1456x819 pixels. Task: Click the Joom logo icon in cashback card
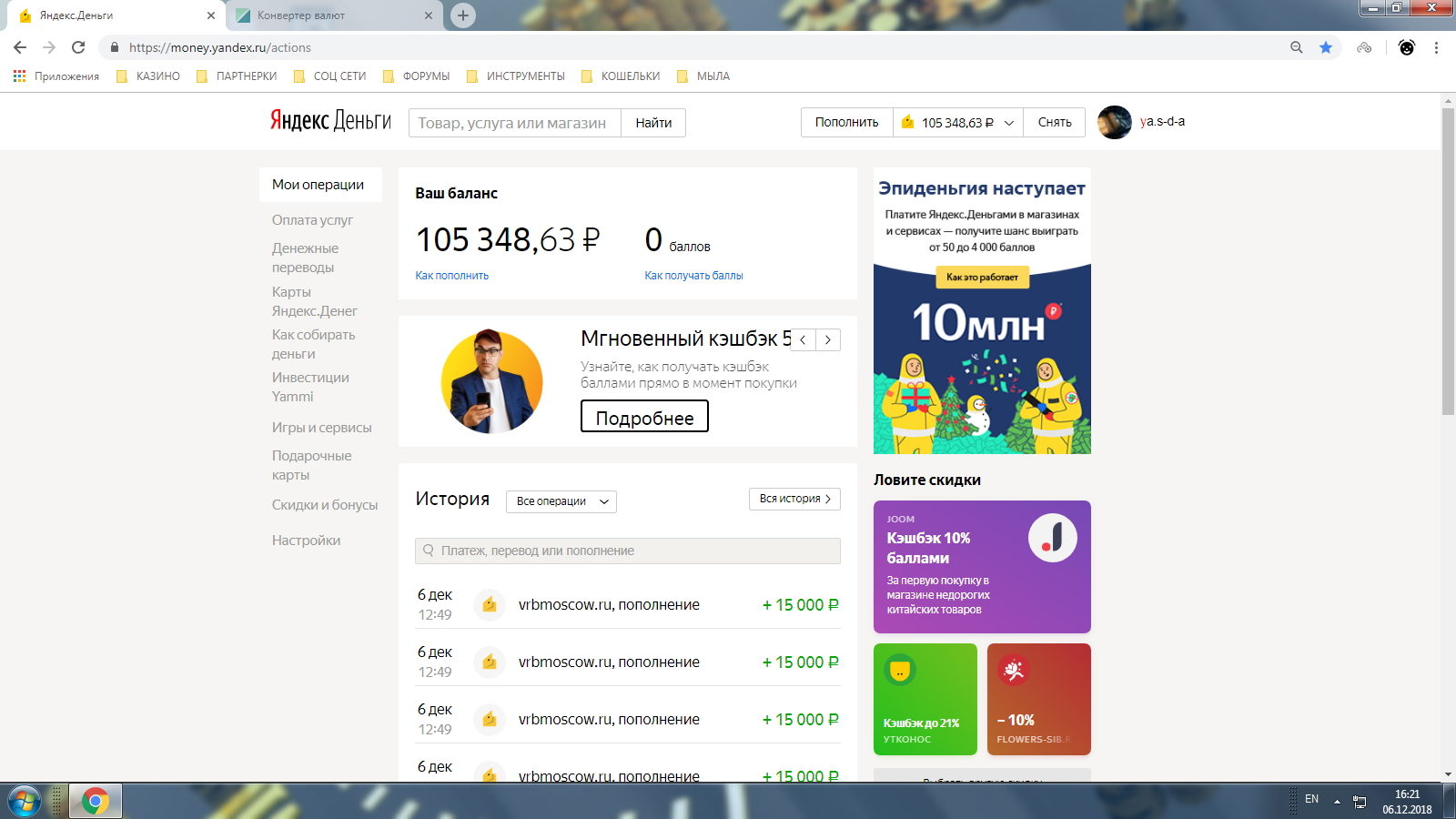[x=1052, y=538]
